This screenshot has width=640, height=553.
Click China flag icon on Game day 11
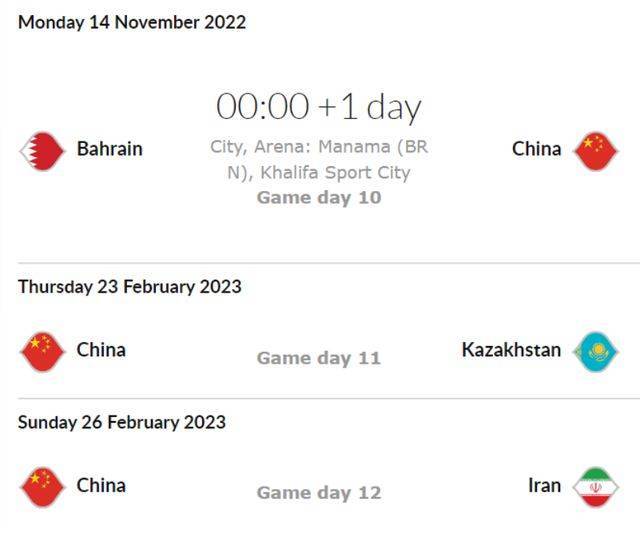pyautogui.click(x=42, y=352)
